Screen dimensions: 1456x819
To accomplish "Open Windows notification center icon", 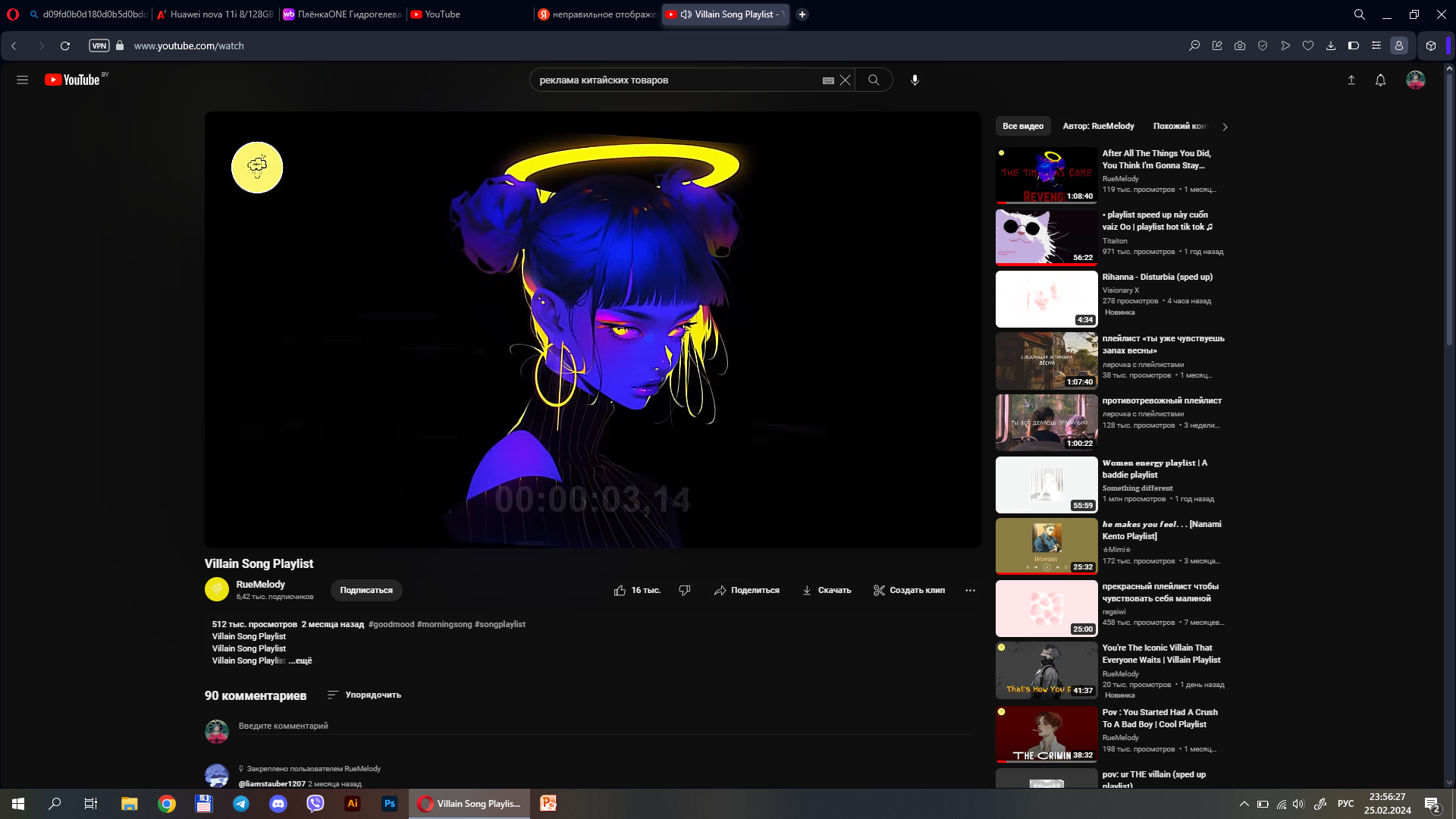I will [1432, 804].
